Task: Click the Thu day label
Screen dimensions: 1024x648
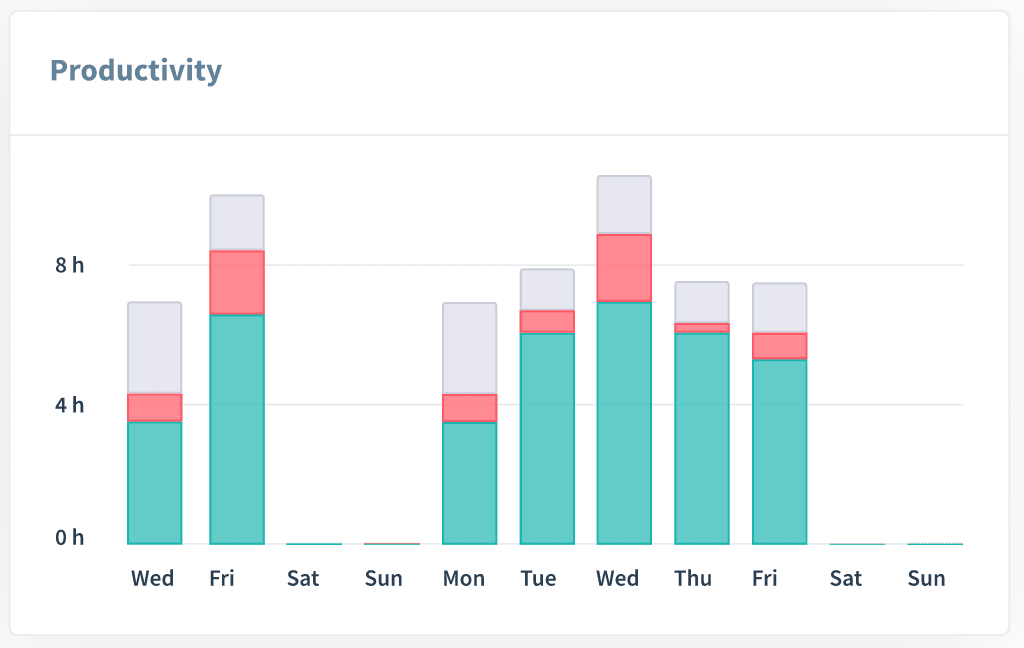Action: pos(693,578)
